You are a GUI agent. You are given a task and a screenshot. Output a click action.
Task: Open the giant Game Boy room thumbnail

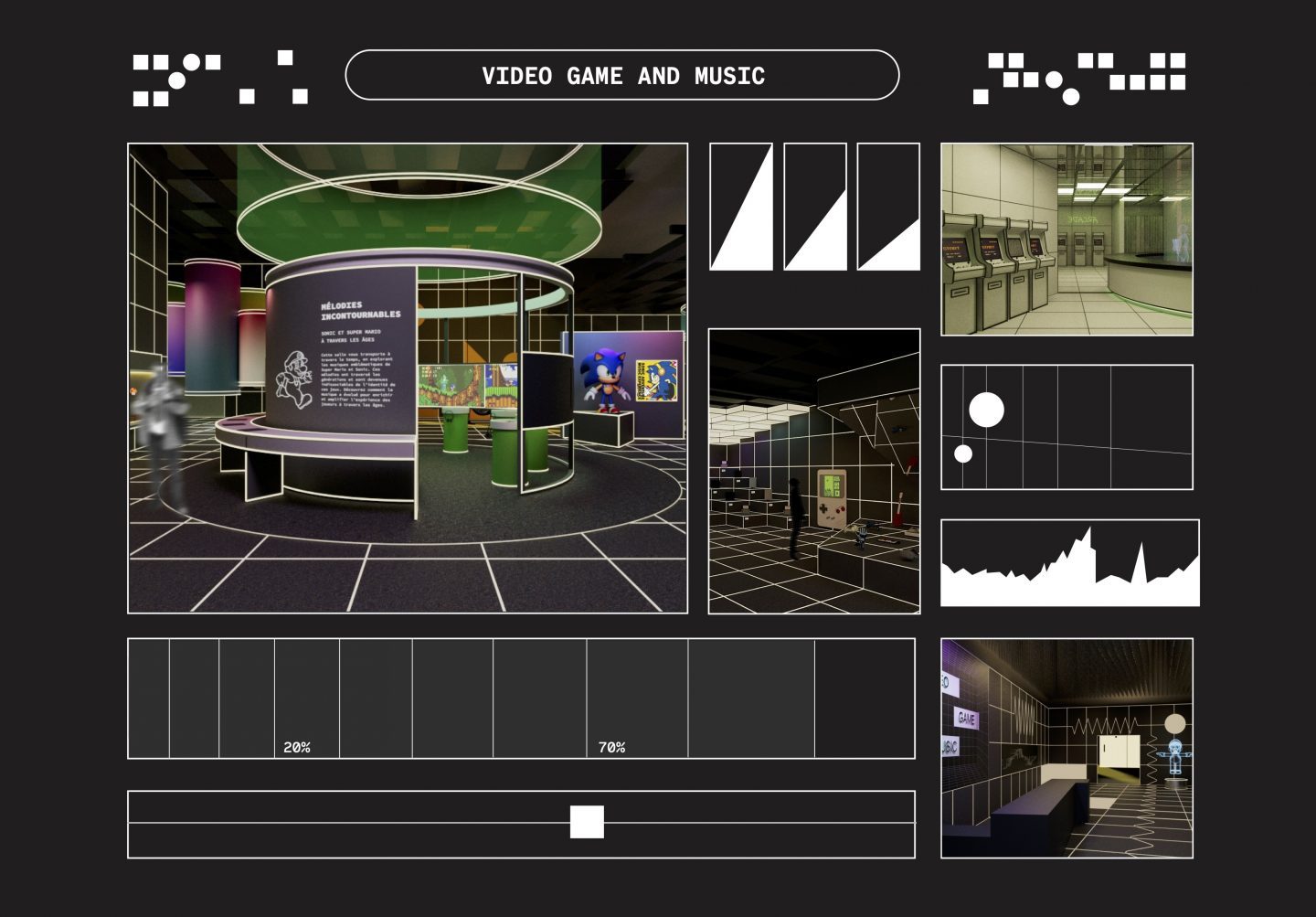(813, 471)
